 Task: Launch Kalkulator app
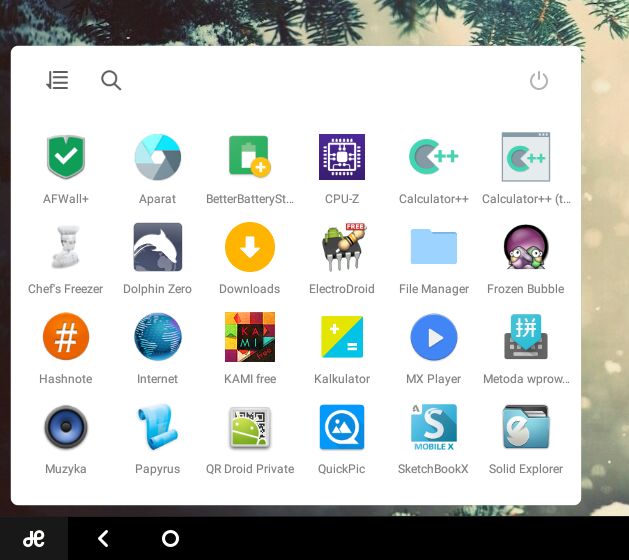point(342,337)
